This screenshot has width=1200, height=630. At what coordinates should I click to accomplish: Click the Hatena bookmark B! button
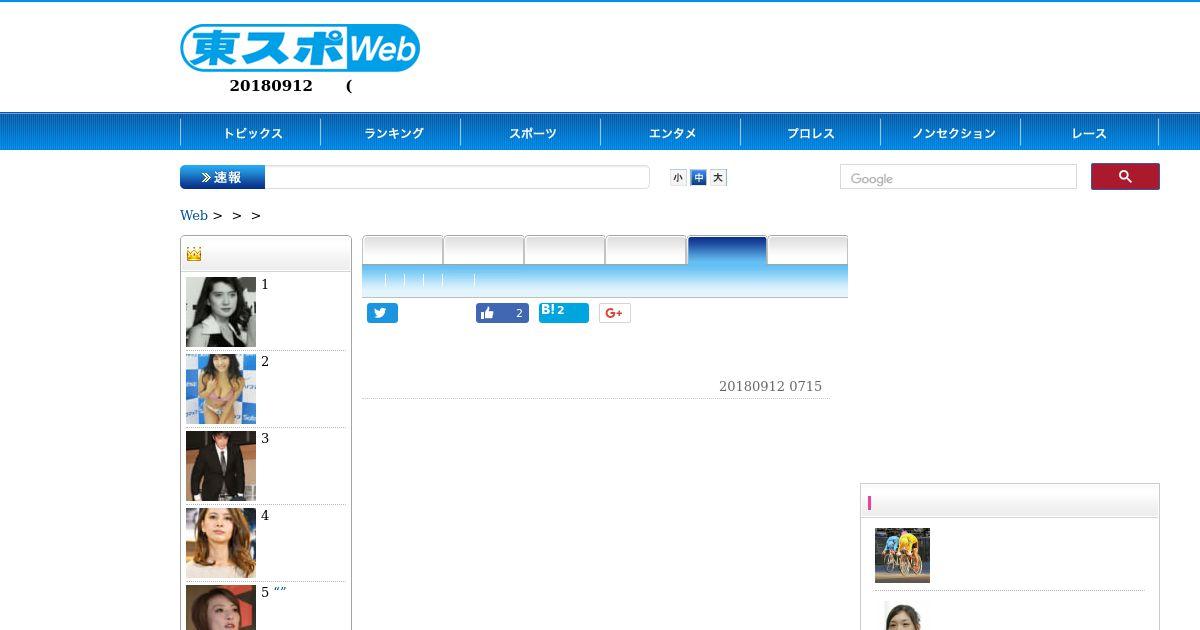tap(564, 313)
